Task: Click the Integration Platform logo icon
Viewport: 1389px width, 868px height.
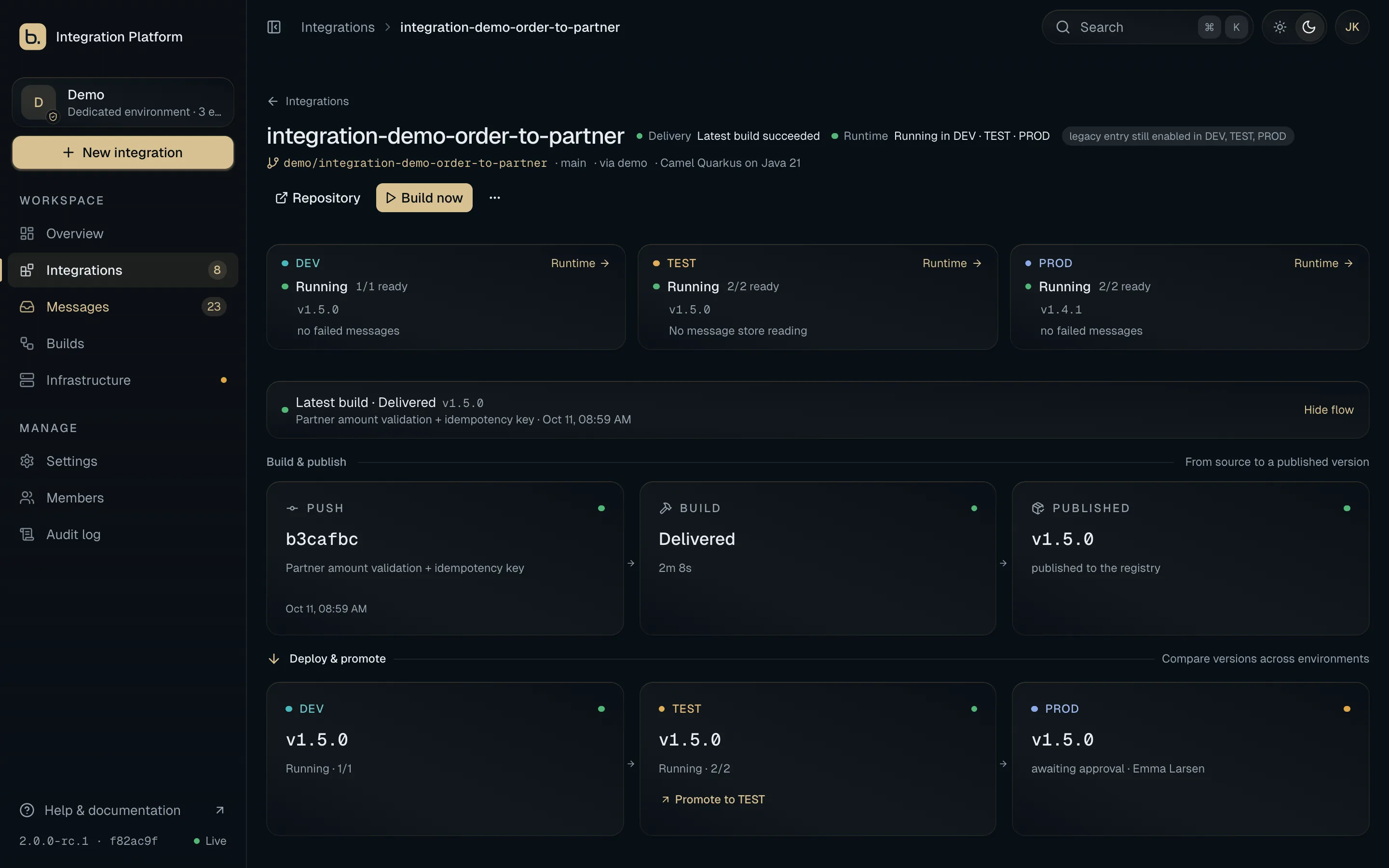Action: click(x=33, y=37)
